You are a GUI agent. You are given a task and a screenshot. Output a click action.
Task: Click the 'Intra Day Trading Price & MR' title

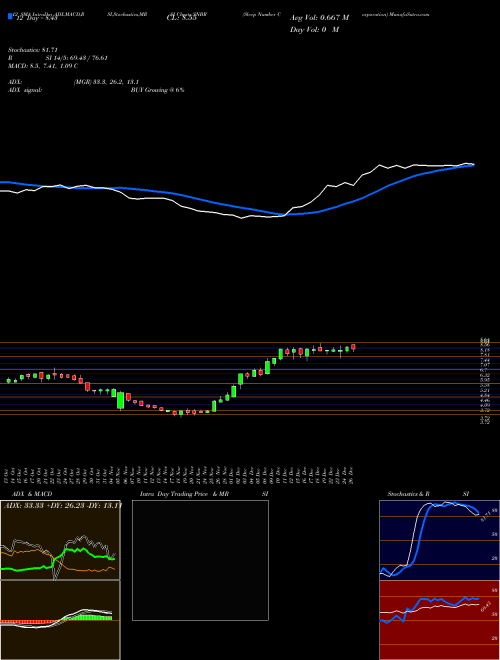pos(184,494)
